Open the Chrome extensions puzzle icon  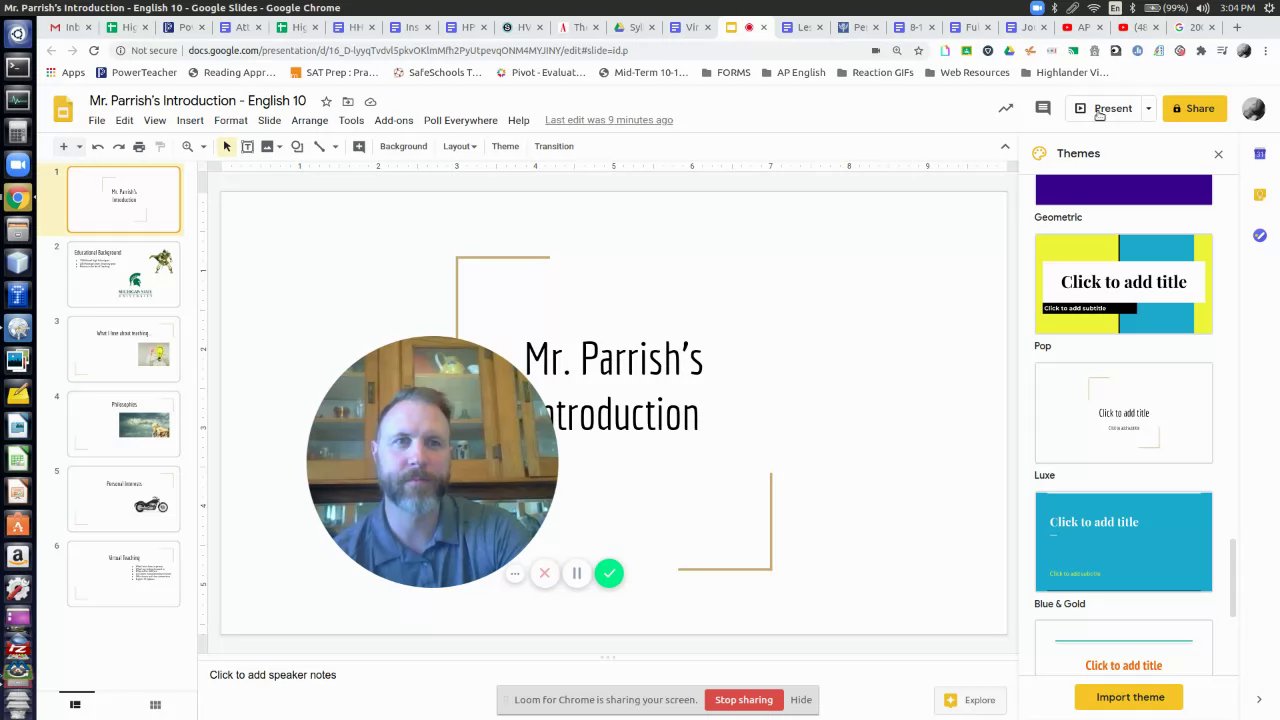[x=1201, y=50]
